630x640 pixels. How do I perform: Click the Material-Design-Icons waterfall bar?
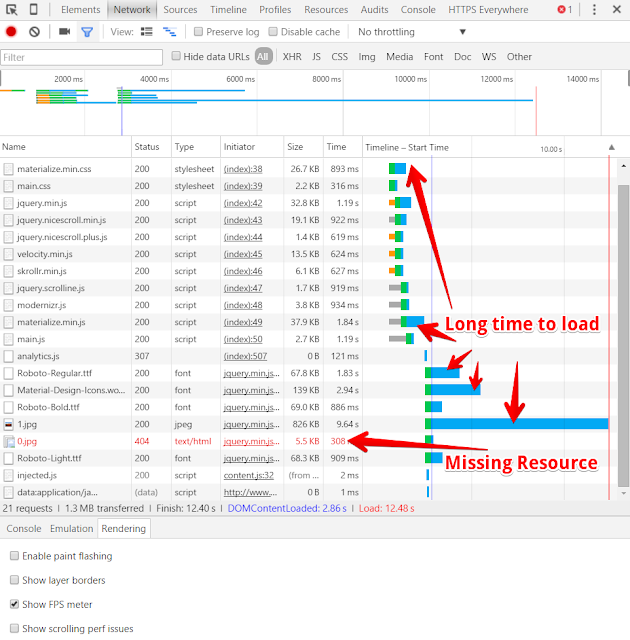coord(453,390)
